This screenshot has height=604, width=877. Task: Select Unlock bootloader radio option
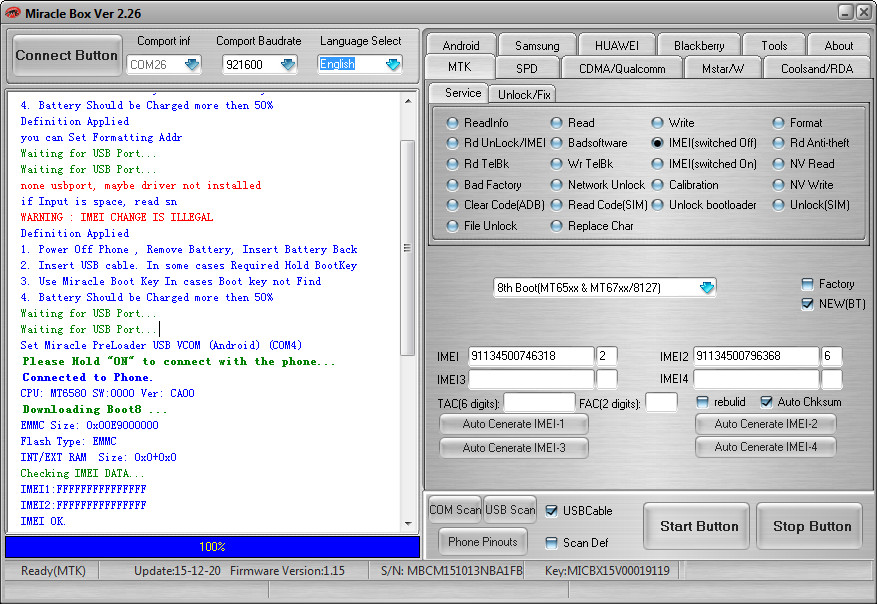(x=657, y=205)
